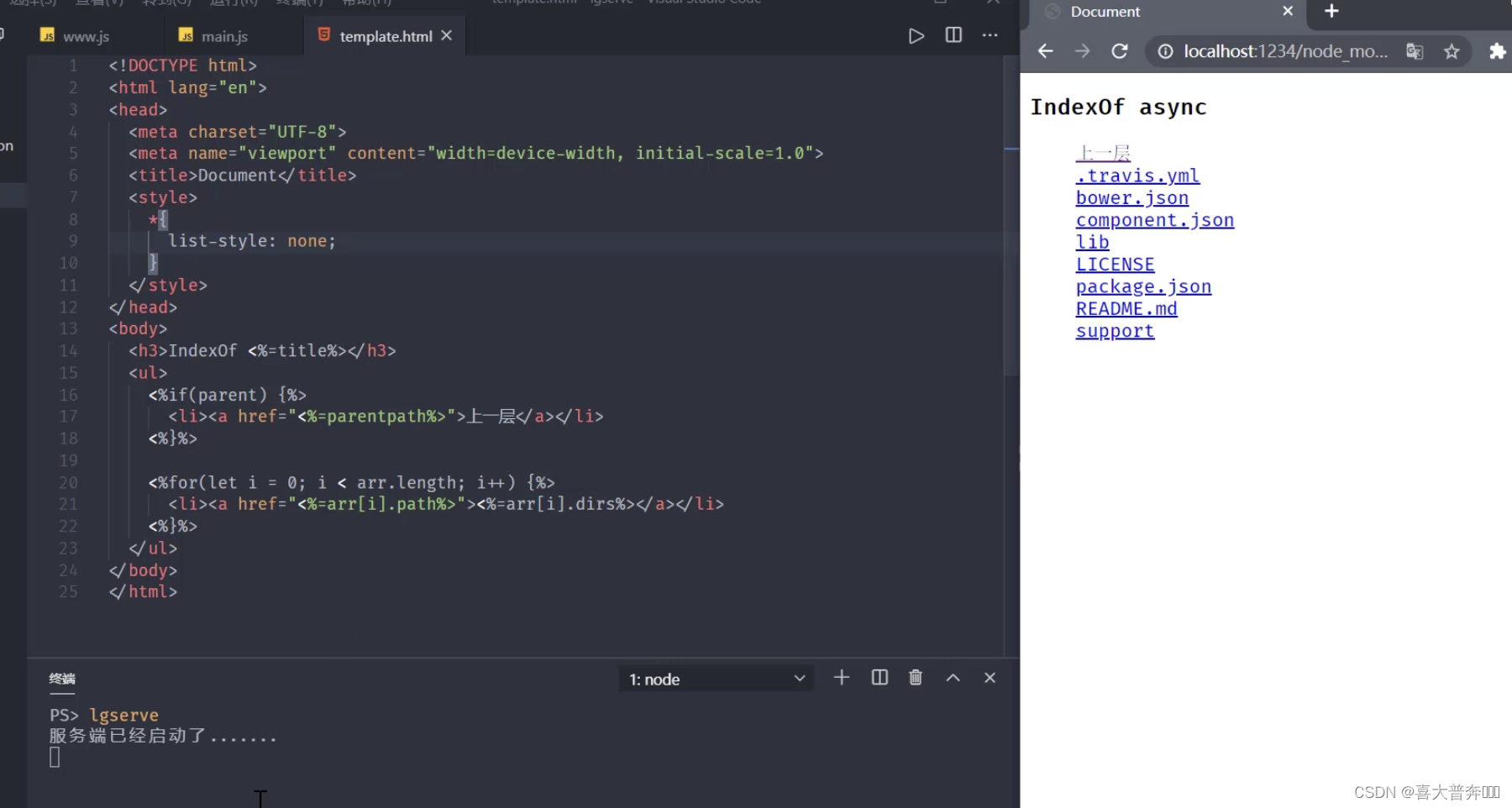Close the template.html tab
The image size is (1512, 808).
pos(447,35)
